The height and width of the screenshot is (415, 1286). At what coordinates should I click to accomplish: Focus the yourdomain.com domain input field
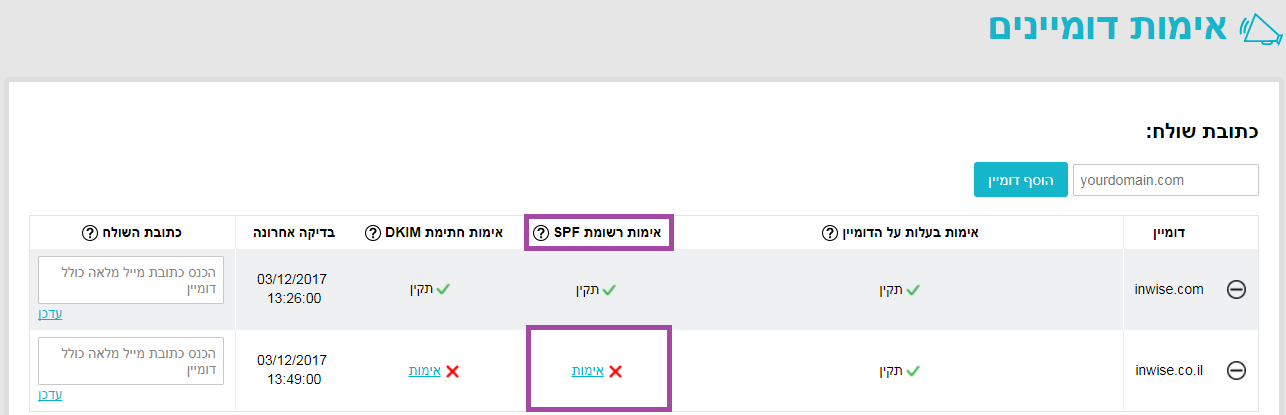tap(1165, 180)
